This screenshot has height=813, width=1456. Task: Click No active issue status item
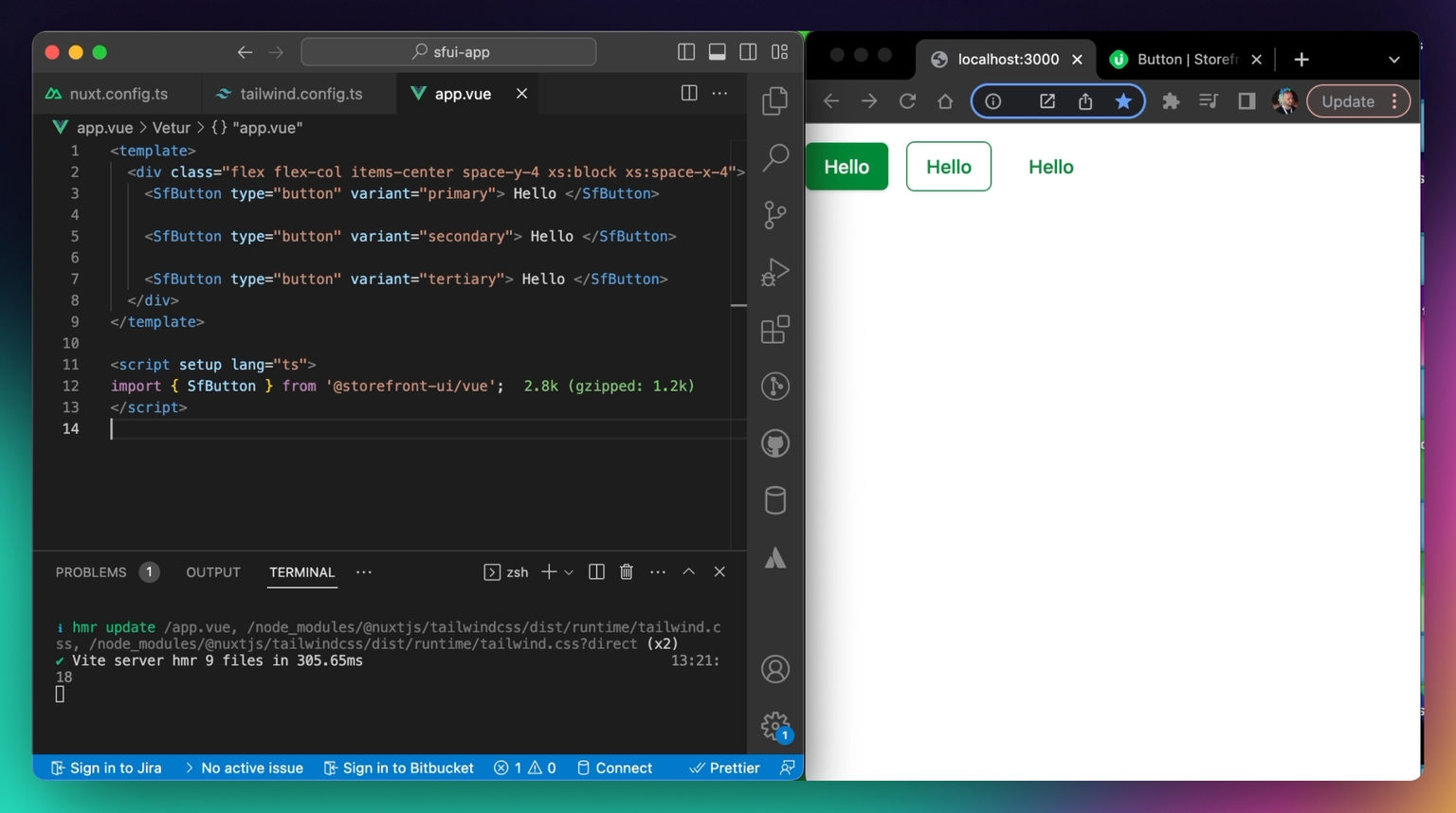(244, 768)
